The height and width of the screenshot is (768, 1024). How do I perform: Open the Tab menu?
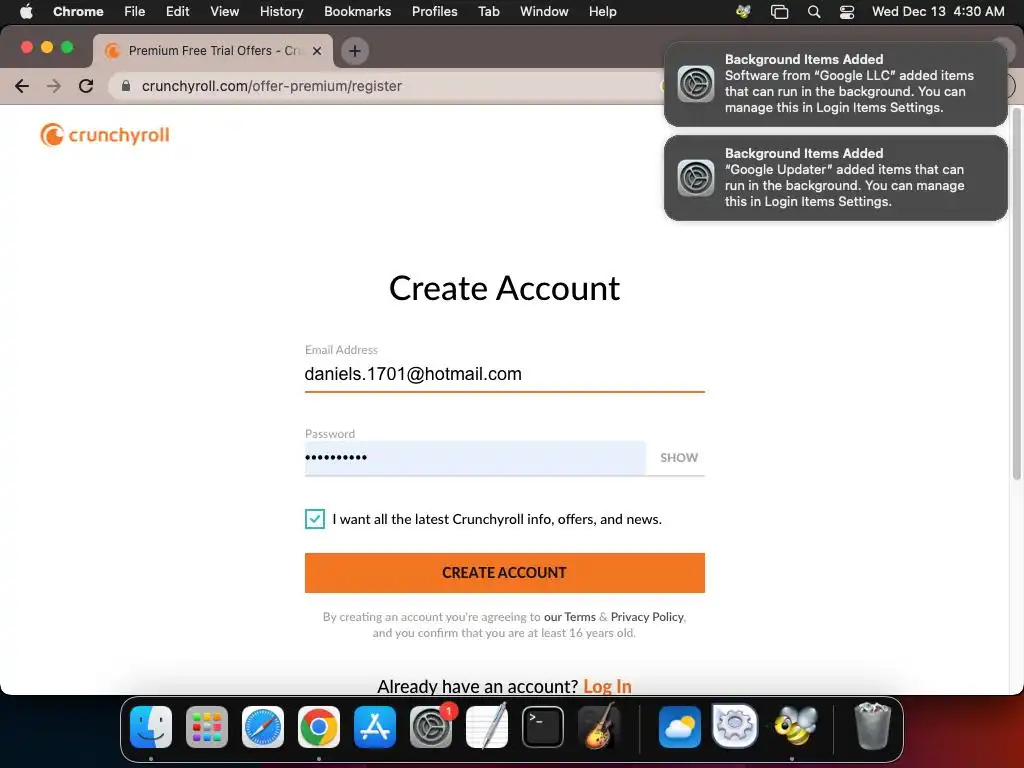coord(488,11)
